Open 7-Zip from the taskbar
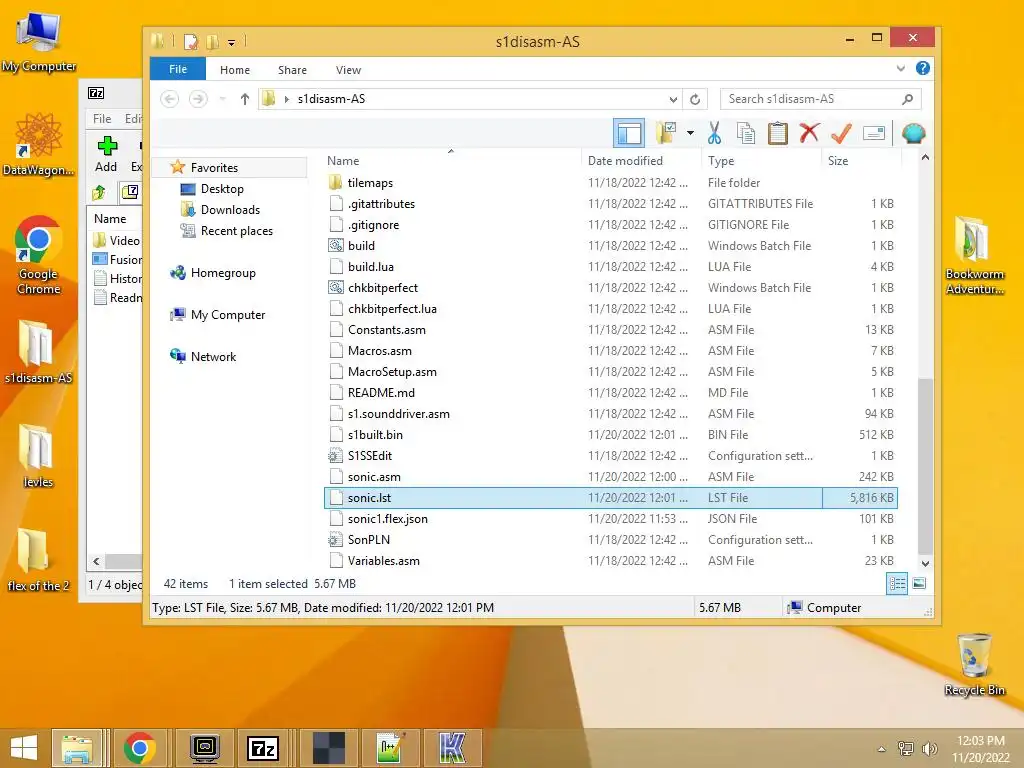Screen dimensions: 1024x768 (x=263, y=748)
